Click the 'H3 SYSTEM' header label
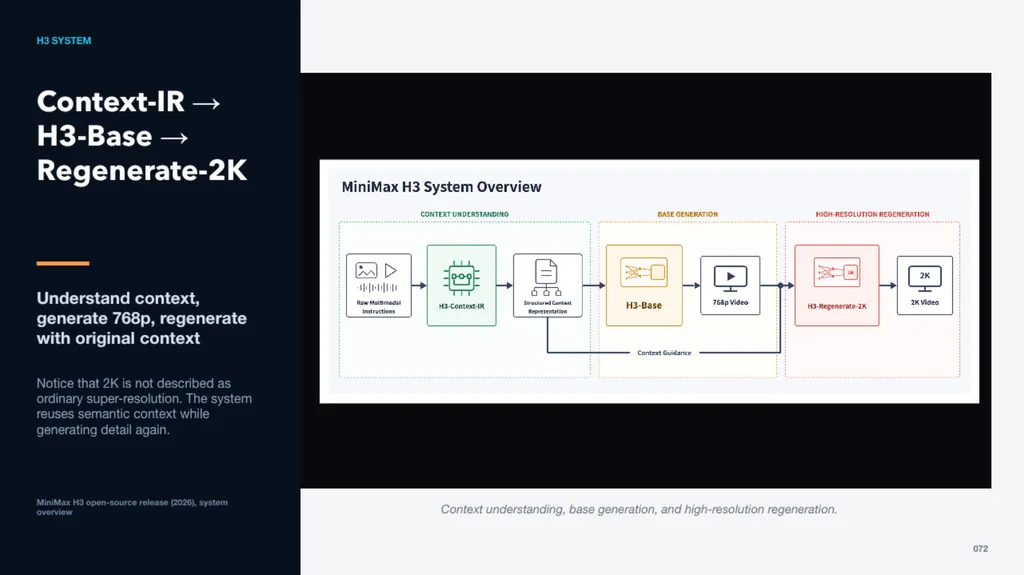Viewport: 1024px width, 575px height. tap(64, 41)
